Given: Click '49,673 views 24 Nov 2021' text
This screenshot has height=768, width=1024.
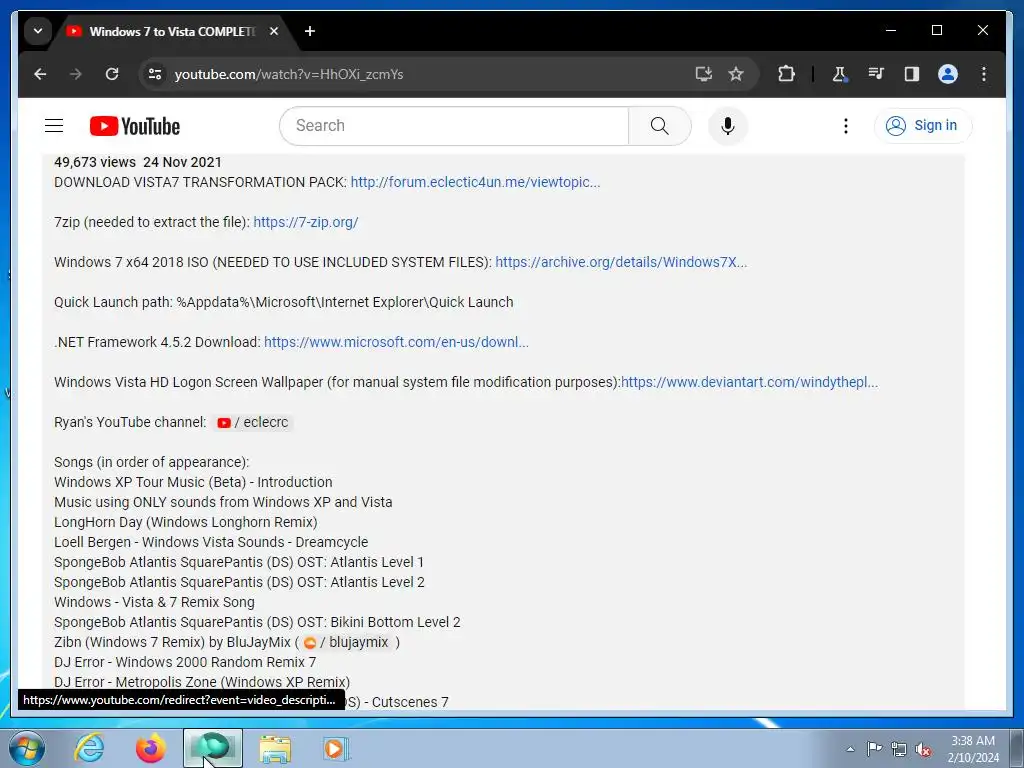Looking at the screenshot, I should coord(138,162).
